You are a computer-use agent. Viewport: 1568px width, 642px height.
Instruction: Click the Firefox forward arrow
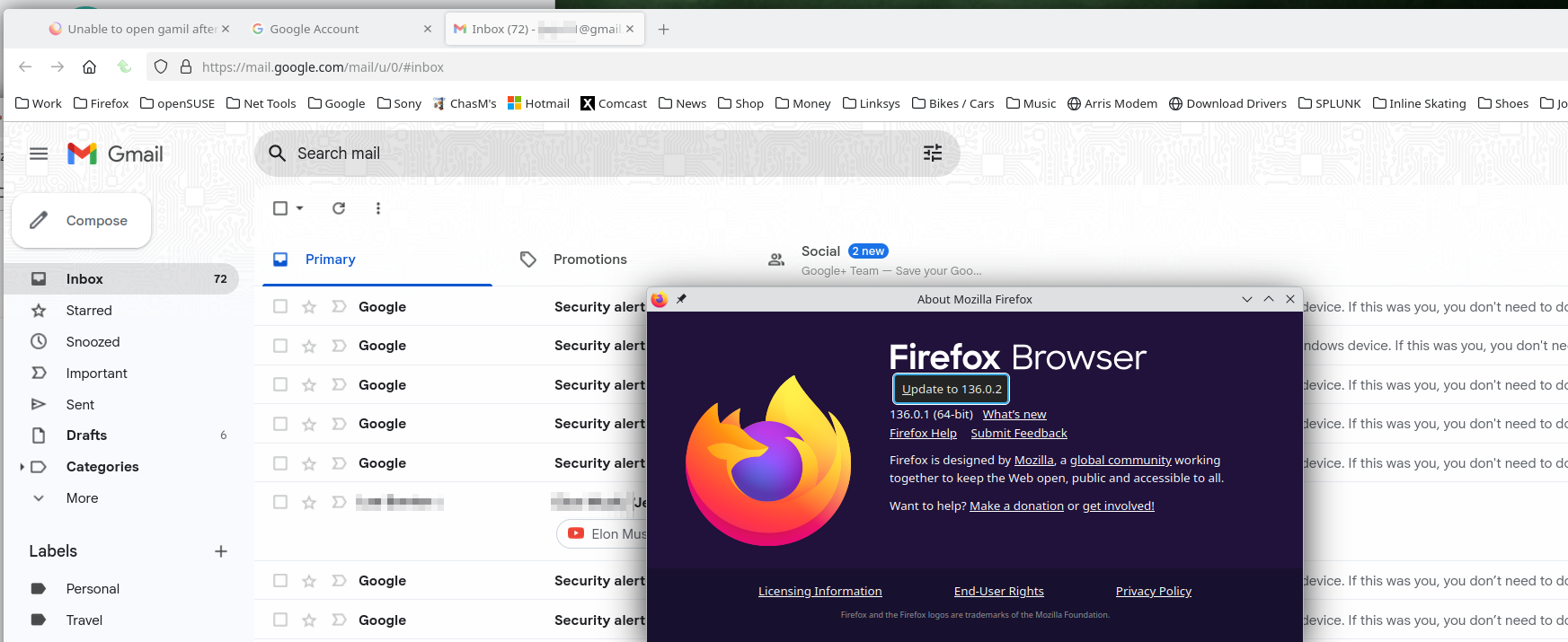(58, 66)
